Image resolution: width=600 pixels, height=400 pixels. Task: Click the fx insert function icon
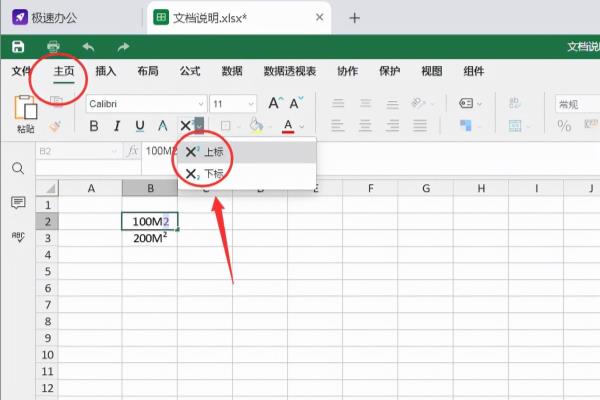point(132,151)
